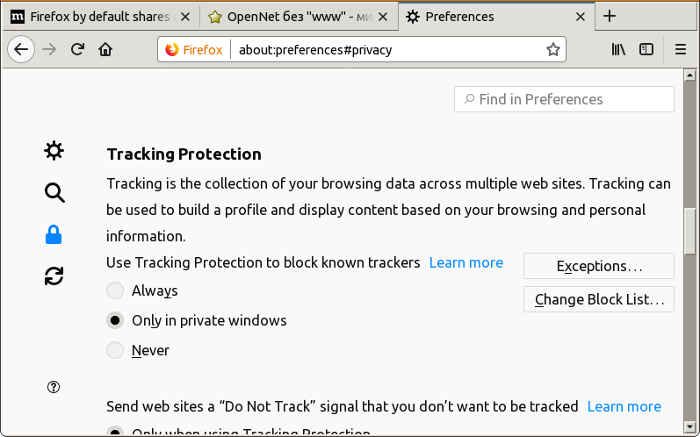This screenshot has width=700, height=437.
Task: Select Only in private windows option
Action: (x=115, y=321)
